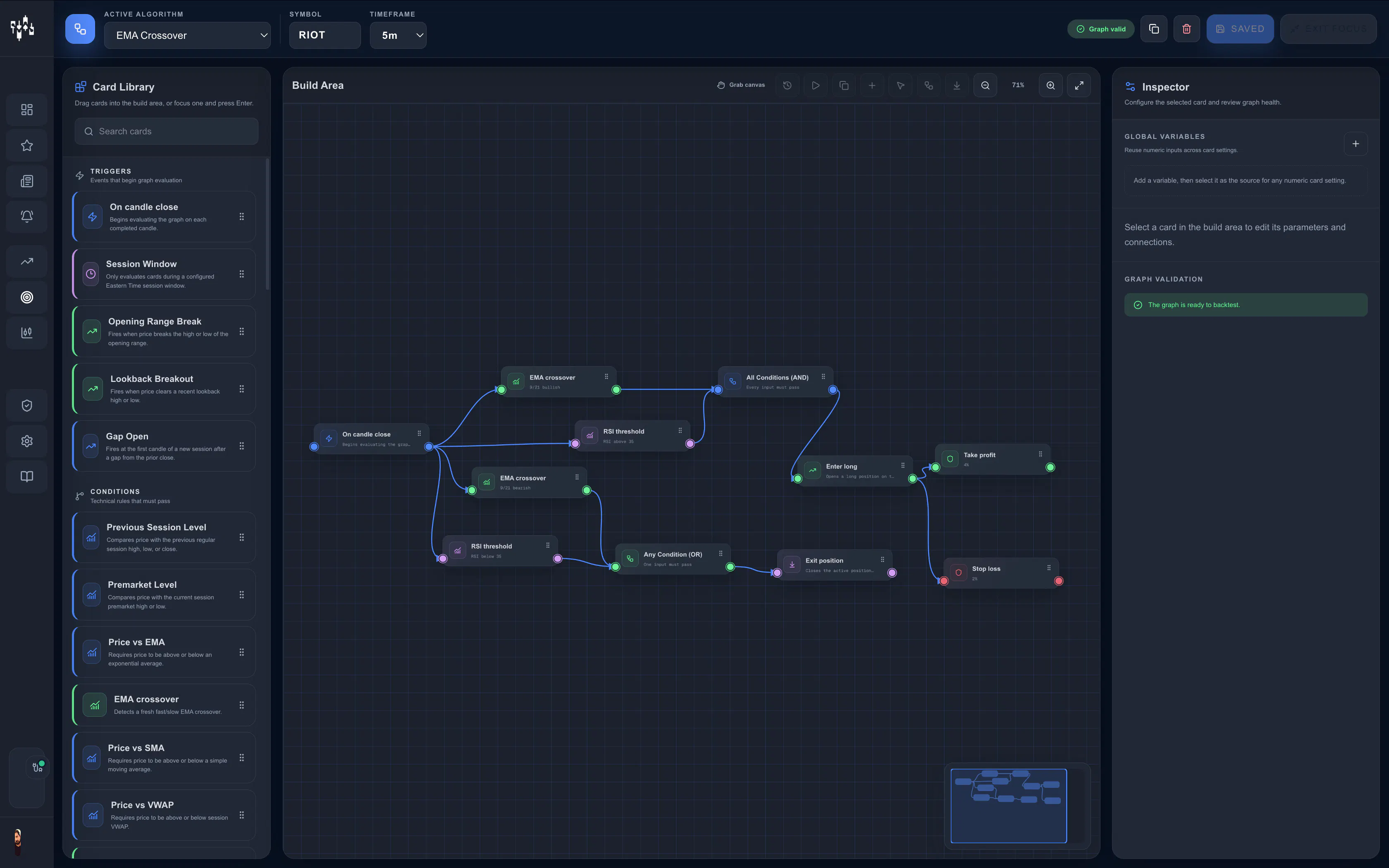Click the play icon in Build Area toolbar

[816, 86]
